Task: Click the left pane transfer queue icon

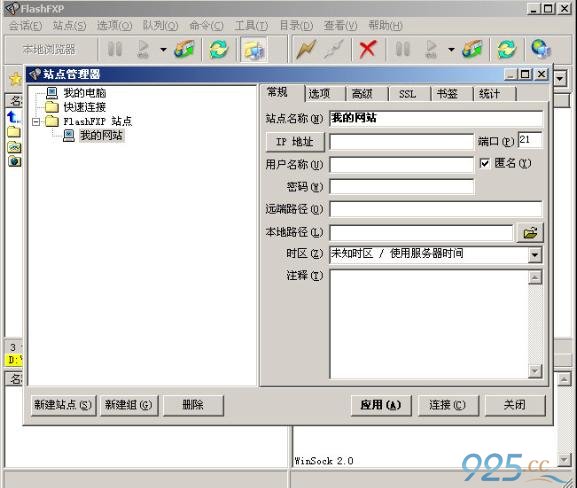Action: click(x=184, y=49)
